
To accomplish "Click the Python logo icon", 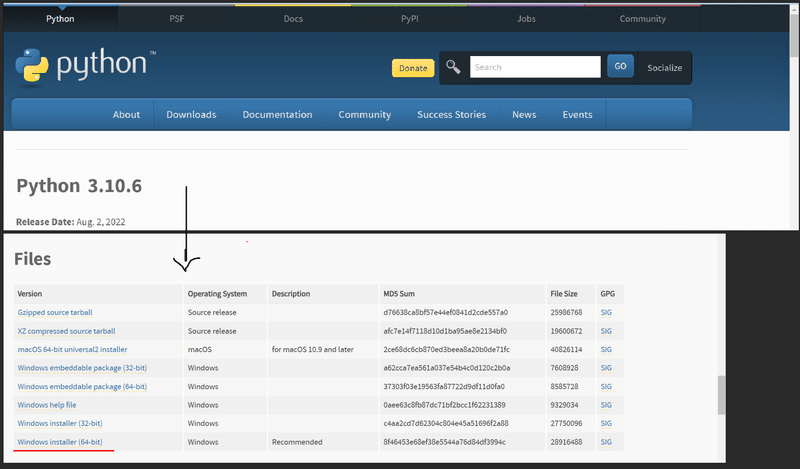I will click(x=32, y=65).
